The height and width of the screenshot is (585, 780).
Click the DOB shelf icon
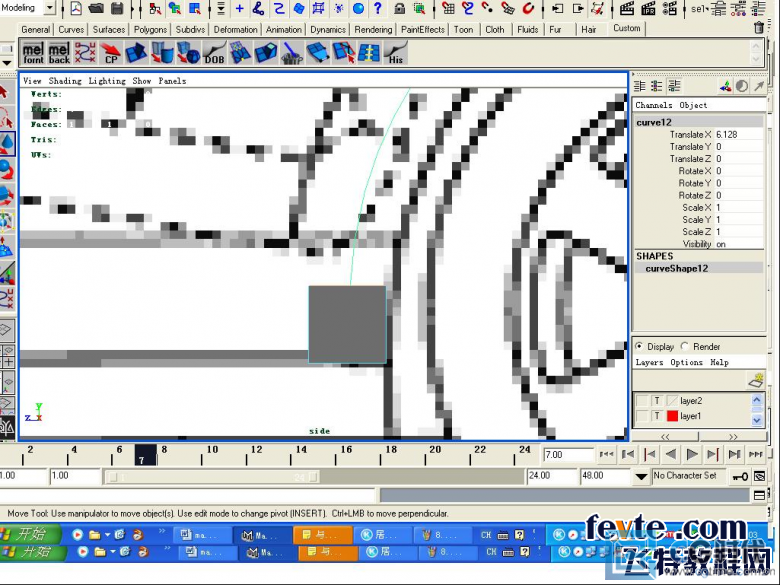[x=214, y=53]
